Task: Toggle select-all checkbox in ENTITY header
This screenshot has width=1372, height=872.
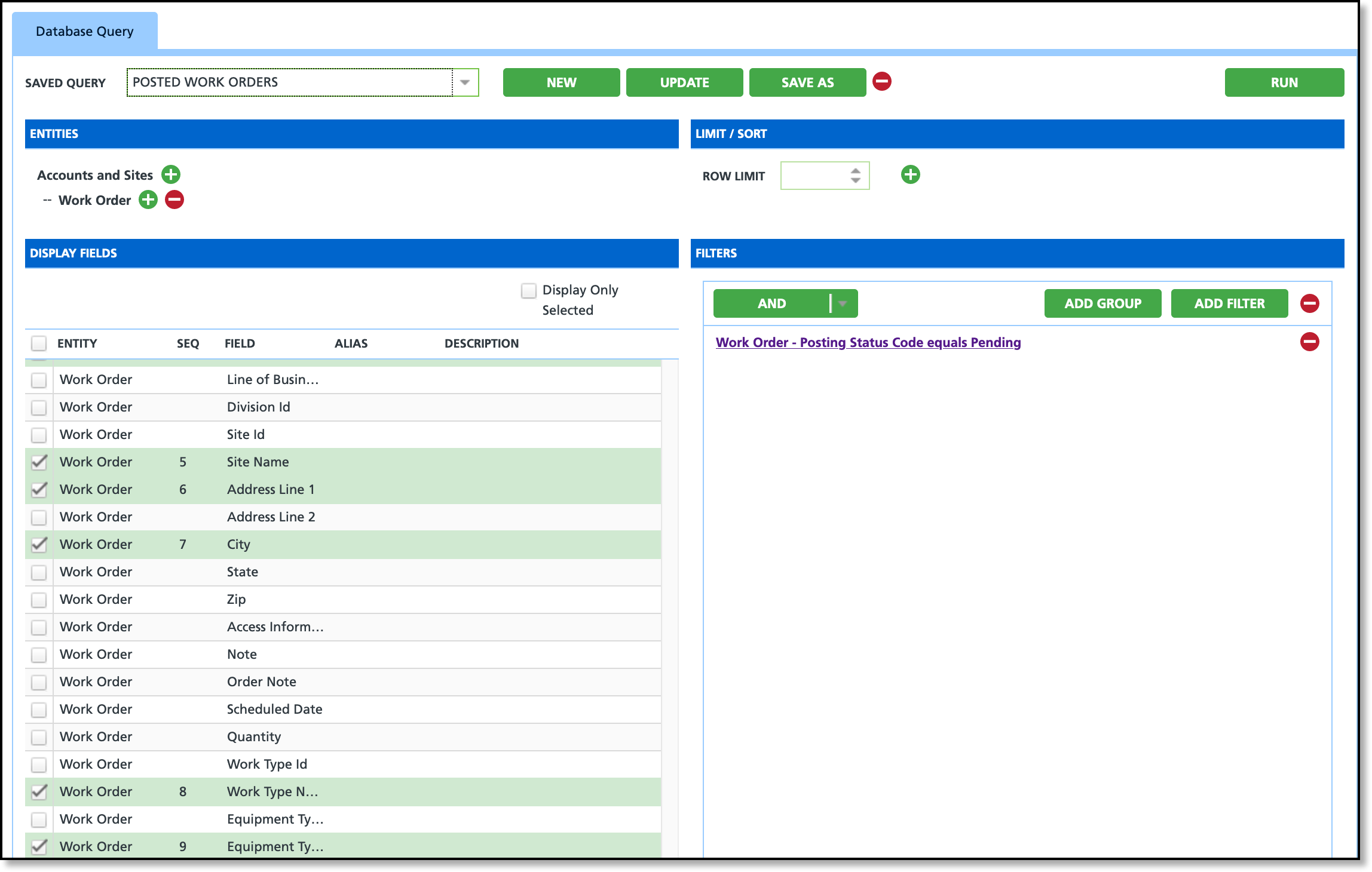Action: (39, 343)
